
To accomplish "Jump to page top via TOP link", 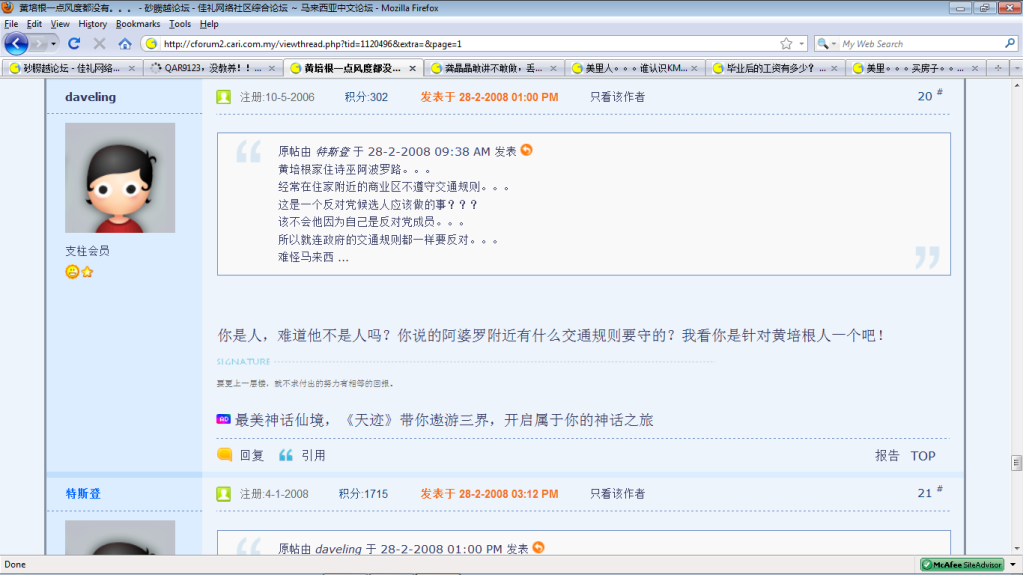I will [922, 455].
